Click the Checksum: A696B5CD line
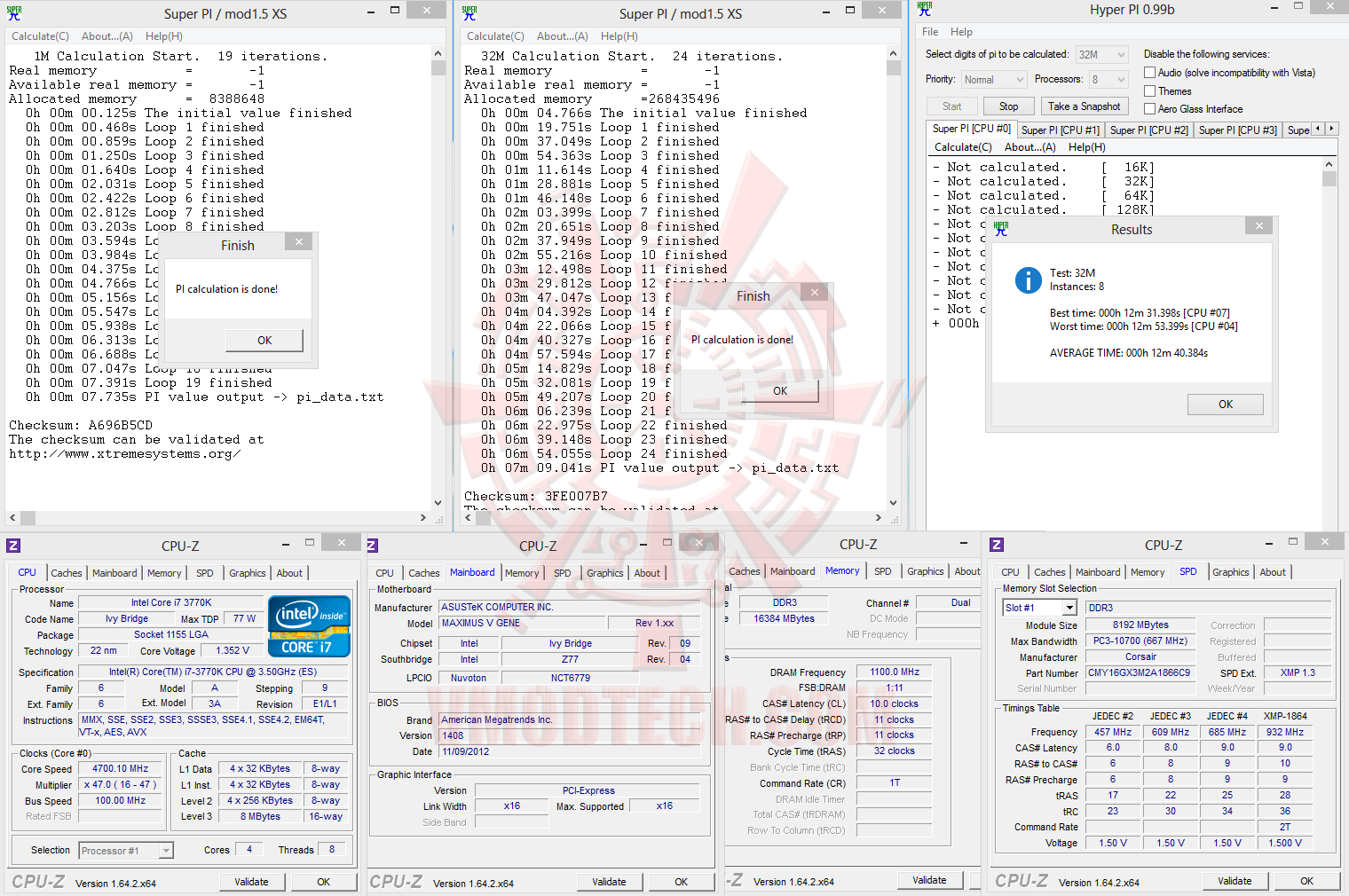Screen dimensions: 1349x896 [x=81, y=426]
